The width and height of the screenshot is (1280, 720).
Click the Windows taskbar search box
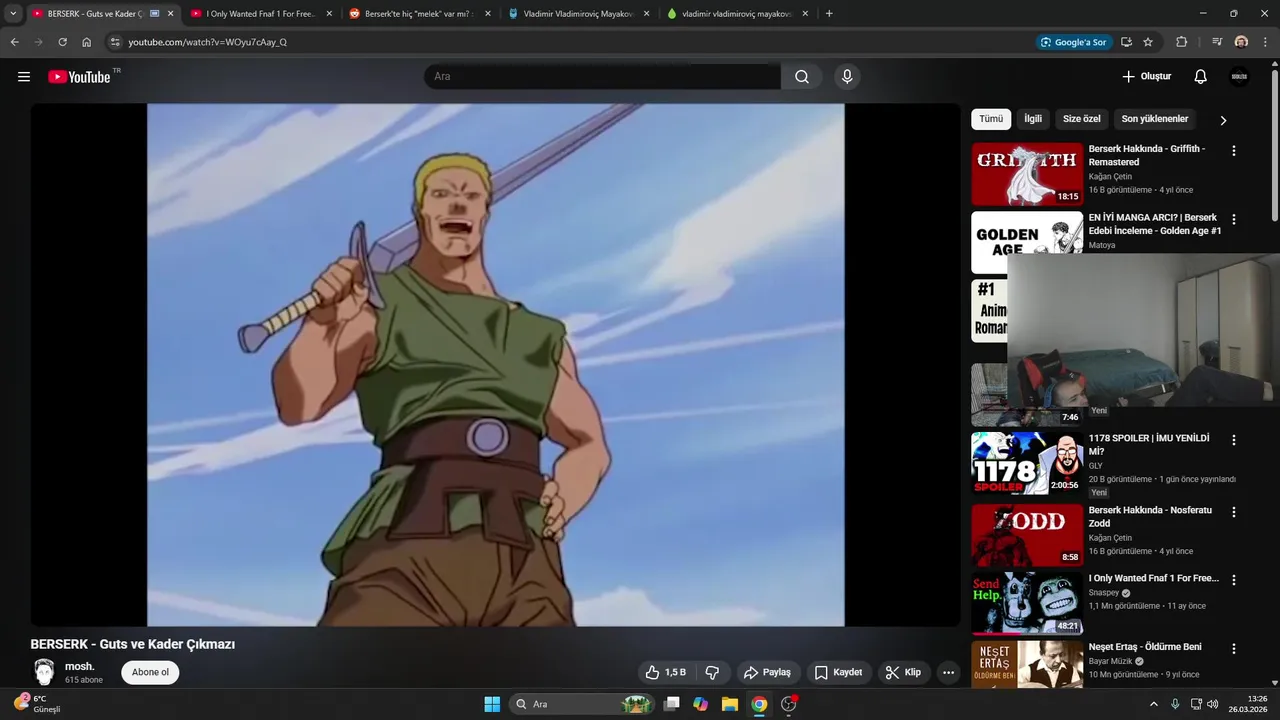(x=582, y=704)
